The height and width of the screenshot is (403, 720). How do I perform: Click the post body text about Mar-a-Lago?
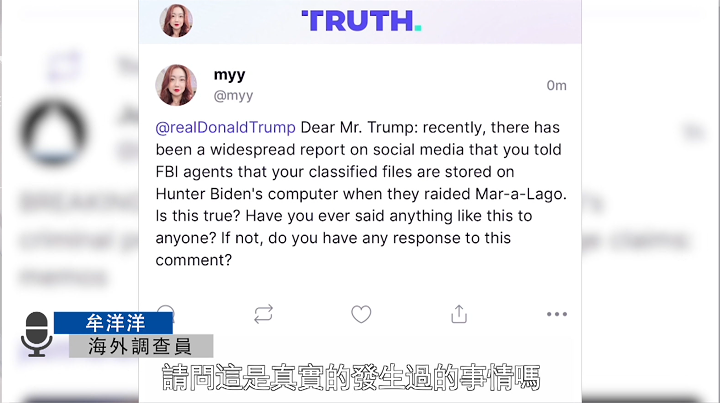pyautogui.click(x=361, y=193)
